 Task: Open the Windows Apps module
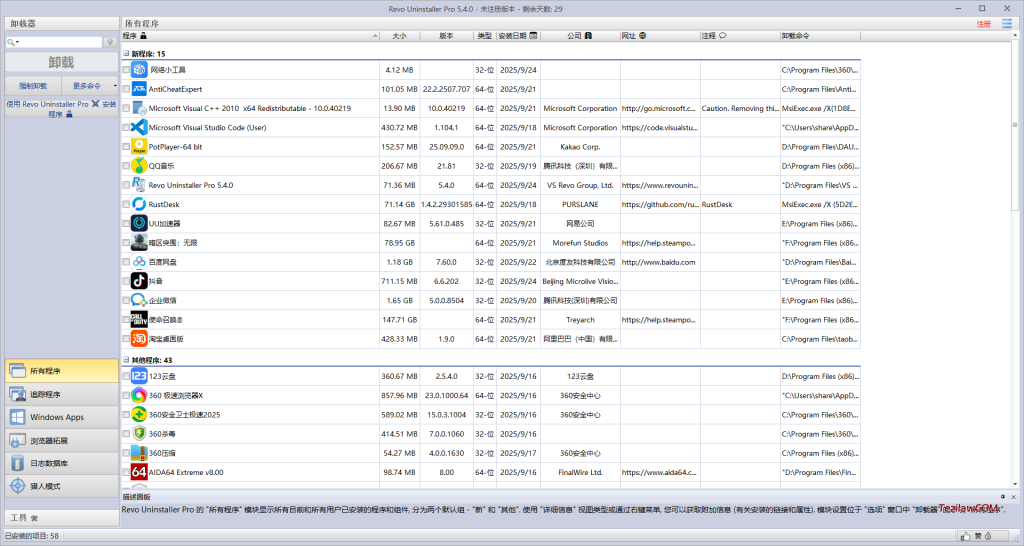pos(61,417)
